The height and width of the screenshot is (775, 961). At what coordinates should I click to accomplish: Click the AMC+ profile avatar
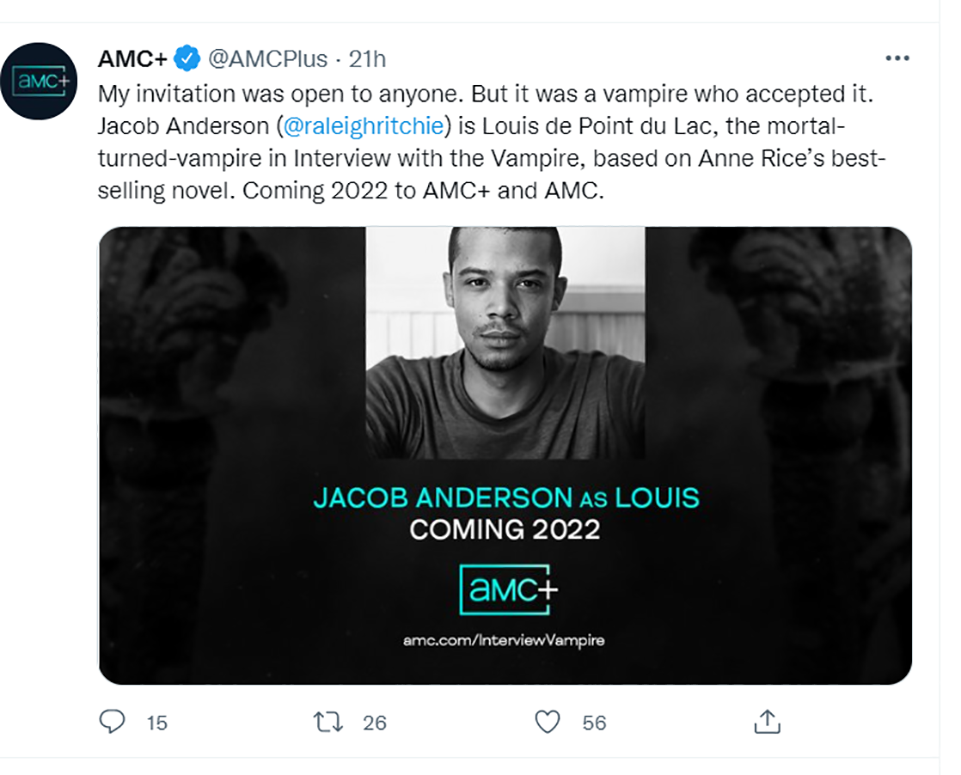coord(39,81)
